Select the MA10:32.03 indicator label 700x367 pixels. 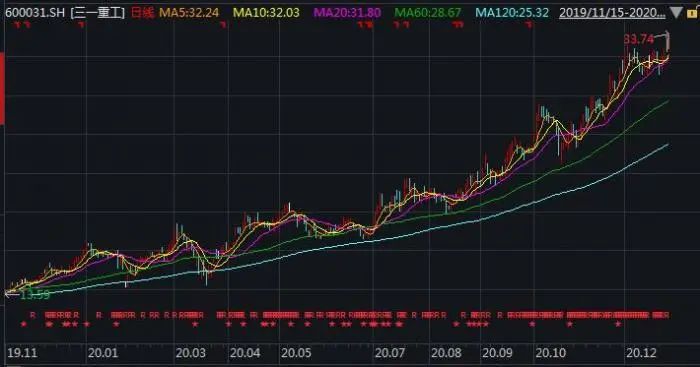267,13
